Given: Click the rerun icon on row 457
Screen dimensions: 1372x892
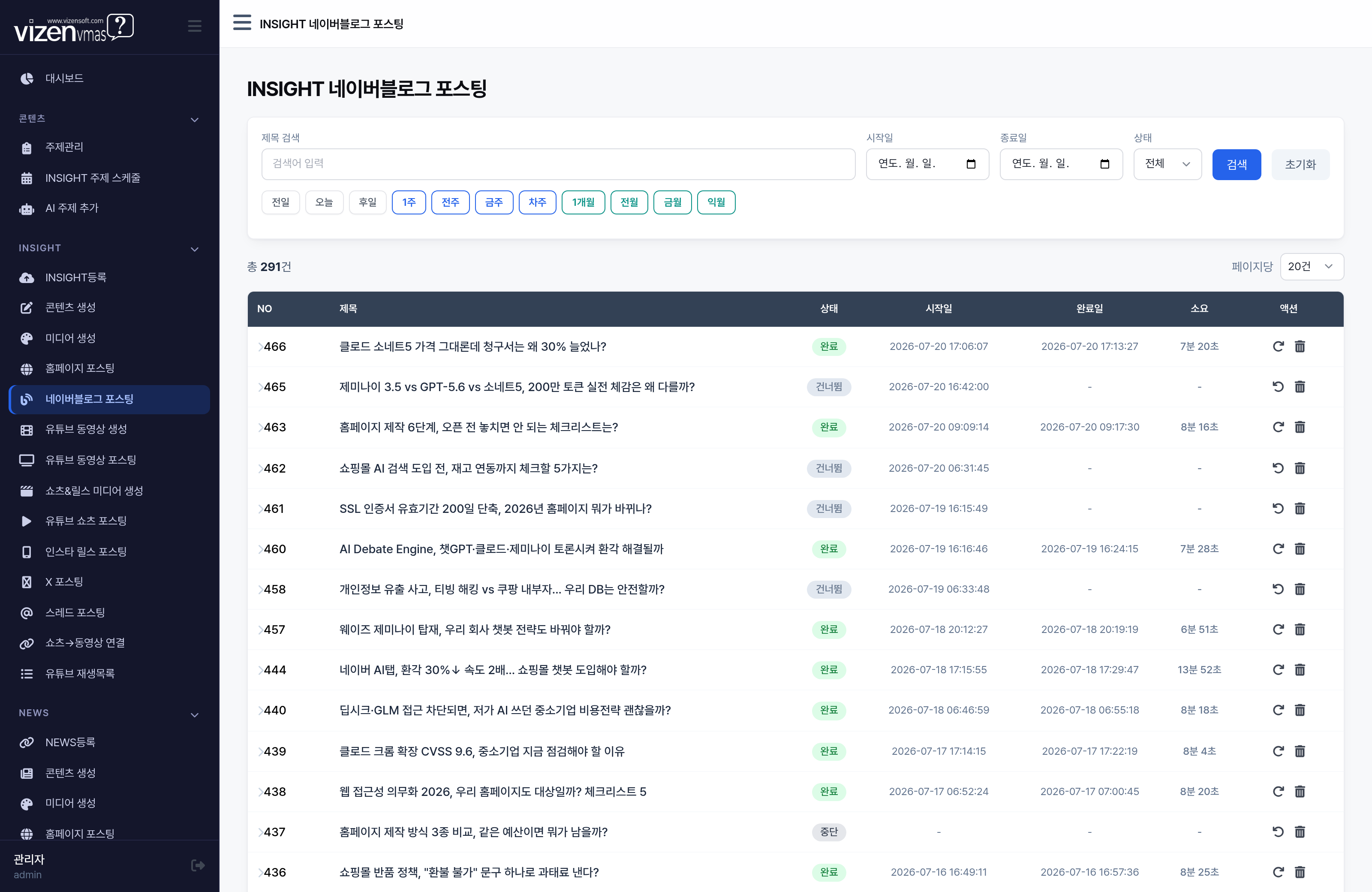Looking at the screenshot, I should tap(1278, 630).
